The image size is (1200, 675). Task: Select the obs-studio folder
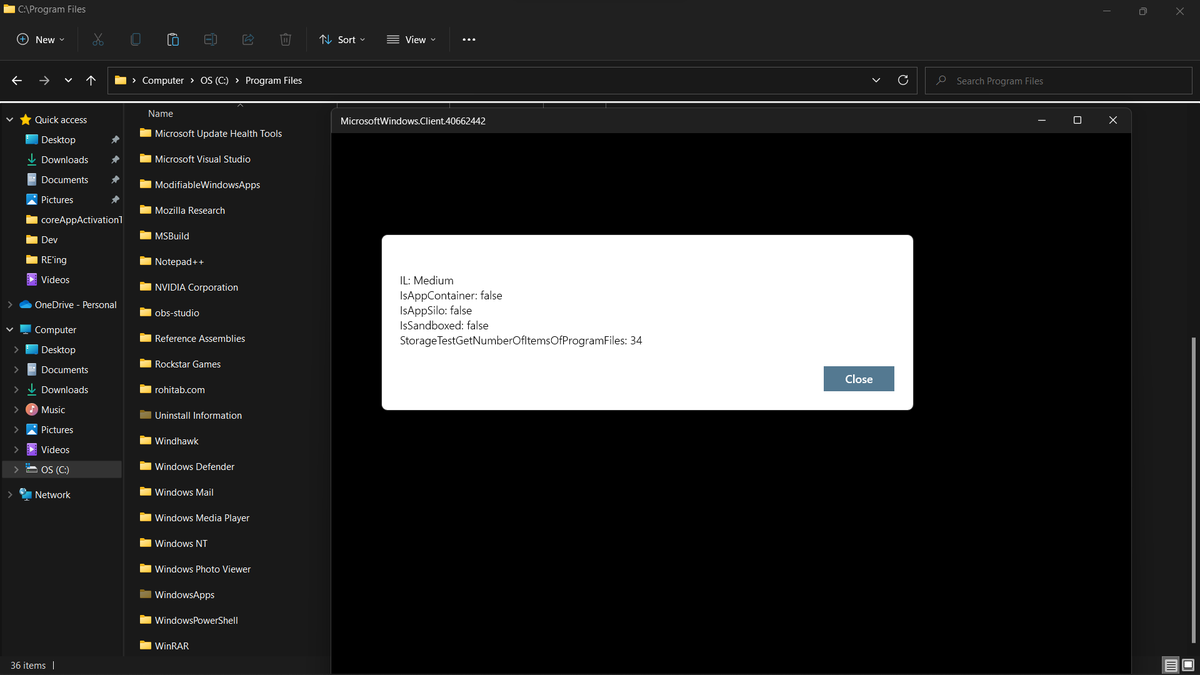169,313
